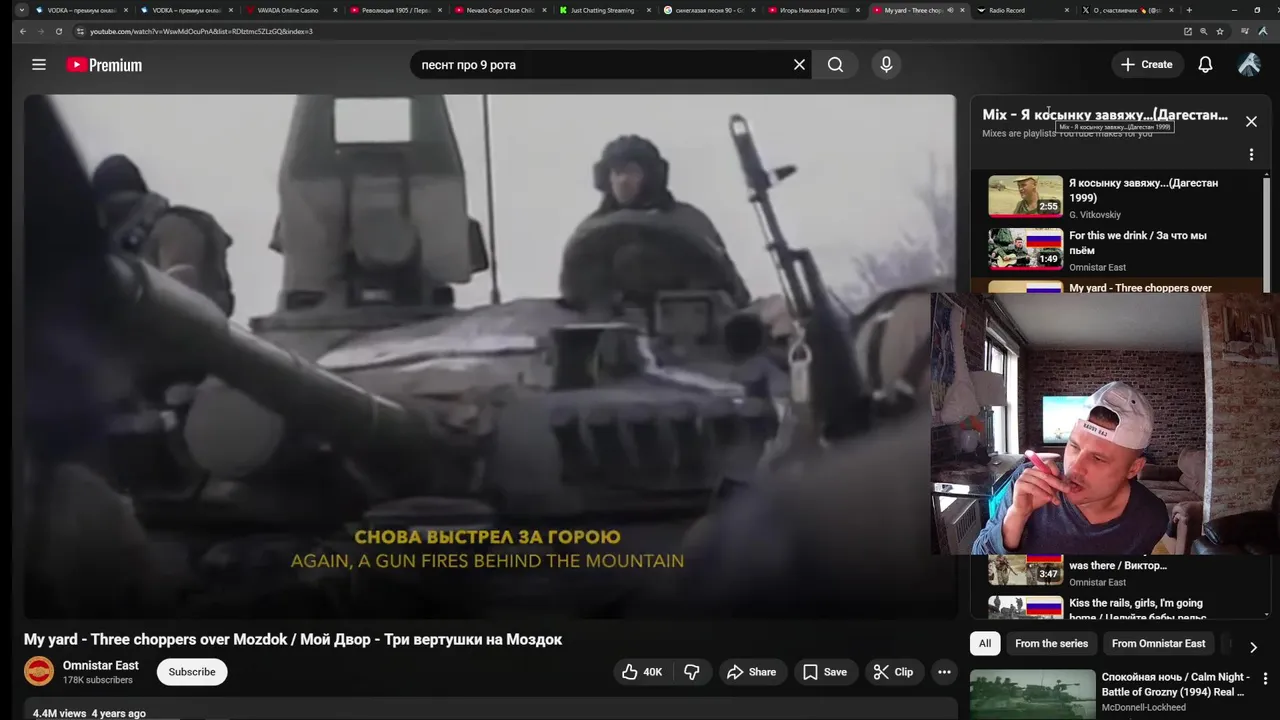Open the Mix playlist three-dot options

(x=1251, y=155)
